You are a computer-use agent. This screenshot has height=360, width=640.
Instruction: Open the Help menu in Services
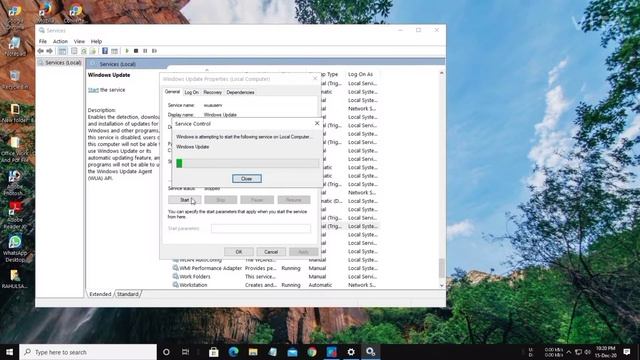(x=96, y=41)
